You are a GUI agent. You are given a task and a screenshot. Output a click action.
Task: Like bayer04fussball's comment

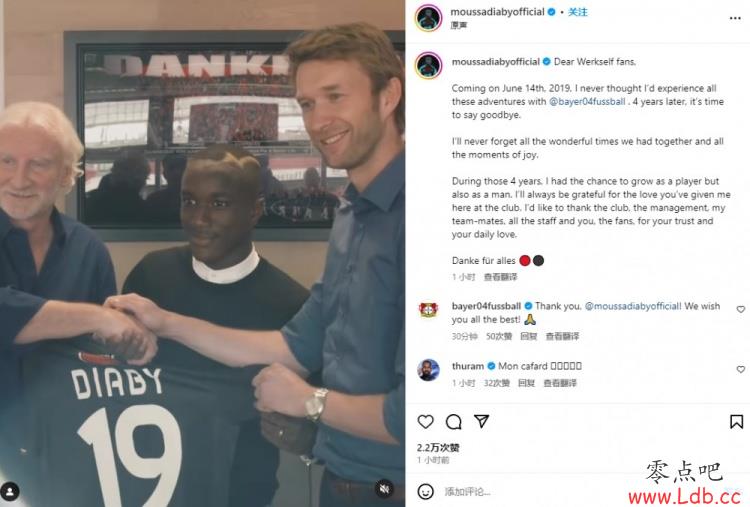click(x=740, y=309)
